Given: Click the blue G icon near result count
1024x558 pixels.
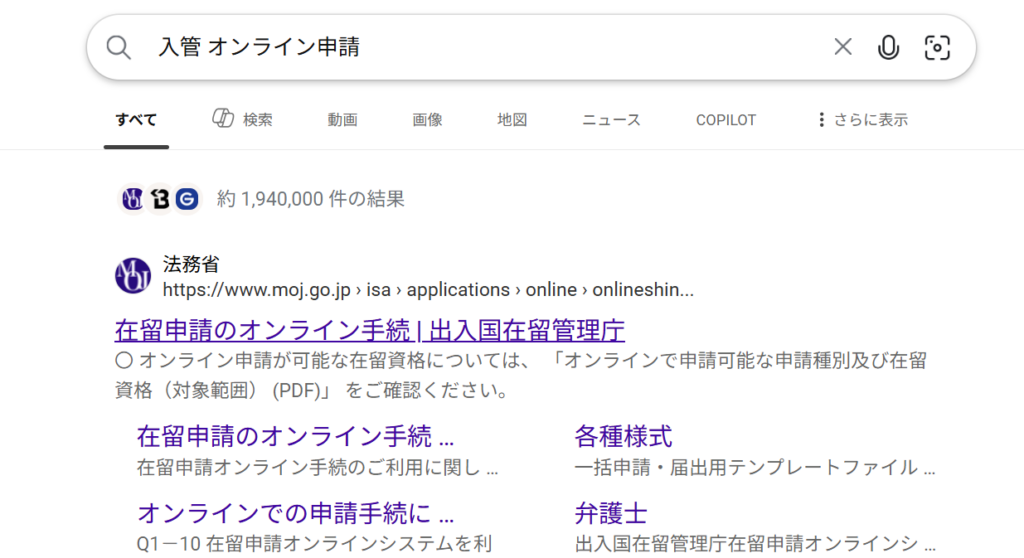Looking at the screenshot, I should coord(187,199).
